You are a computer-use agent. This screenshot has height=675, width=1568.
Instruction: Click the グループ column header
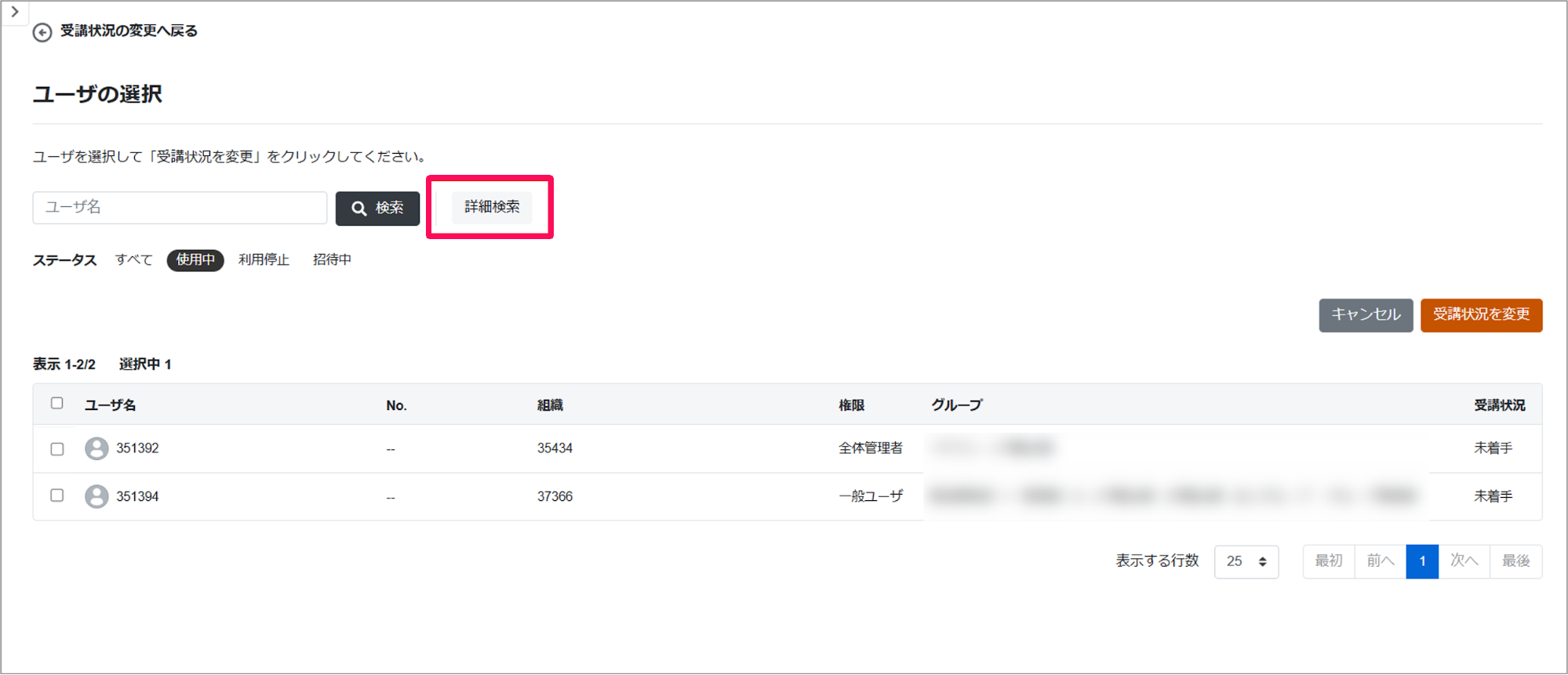[957, 405]
